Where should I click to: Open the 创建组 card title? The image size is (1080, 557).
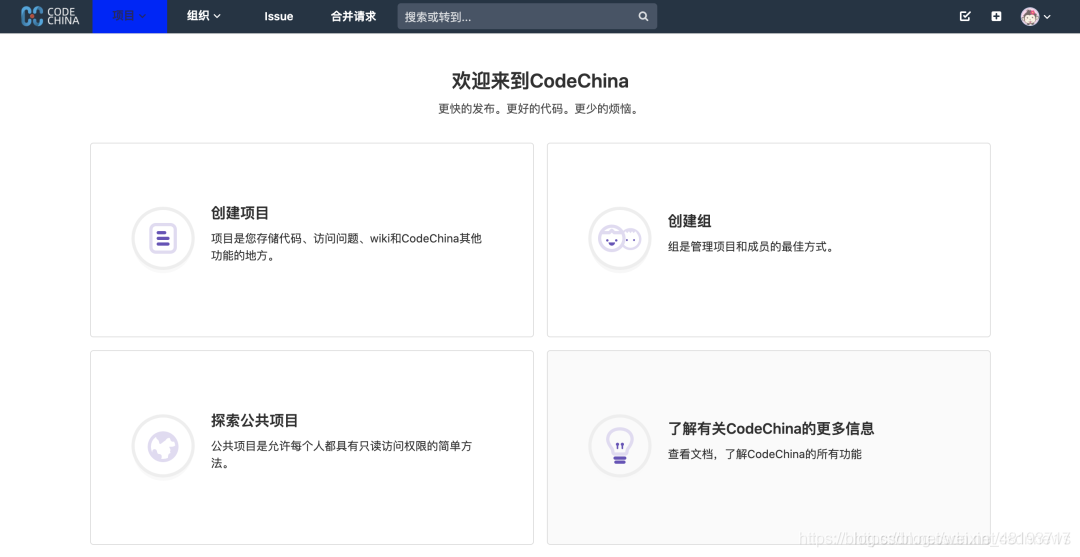point(689,221)
